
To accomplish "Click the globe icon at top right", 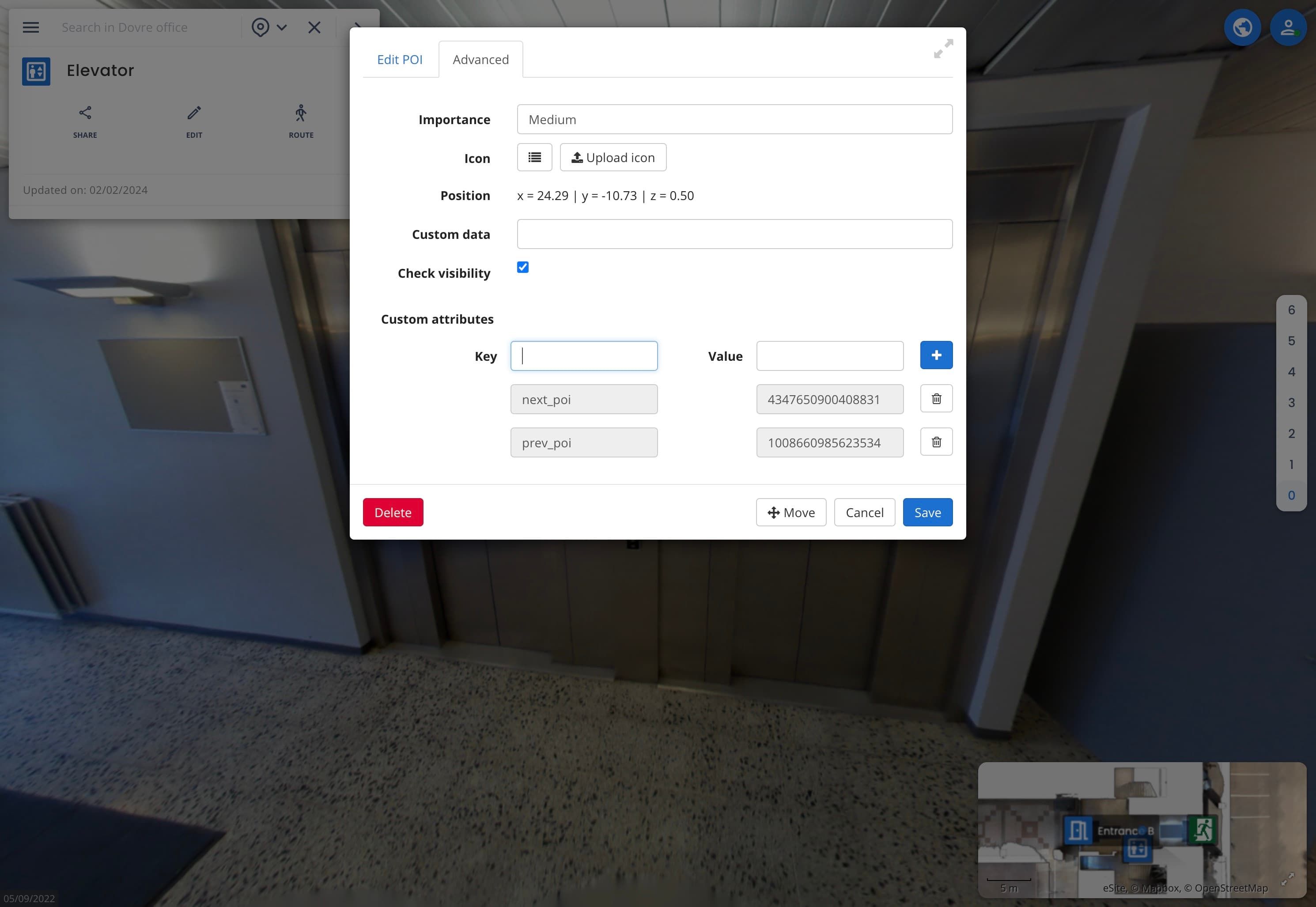I will [x=1242, y=27].
